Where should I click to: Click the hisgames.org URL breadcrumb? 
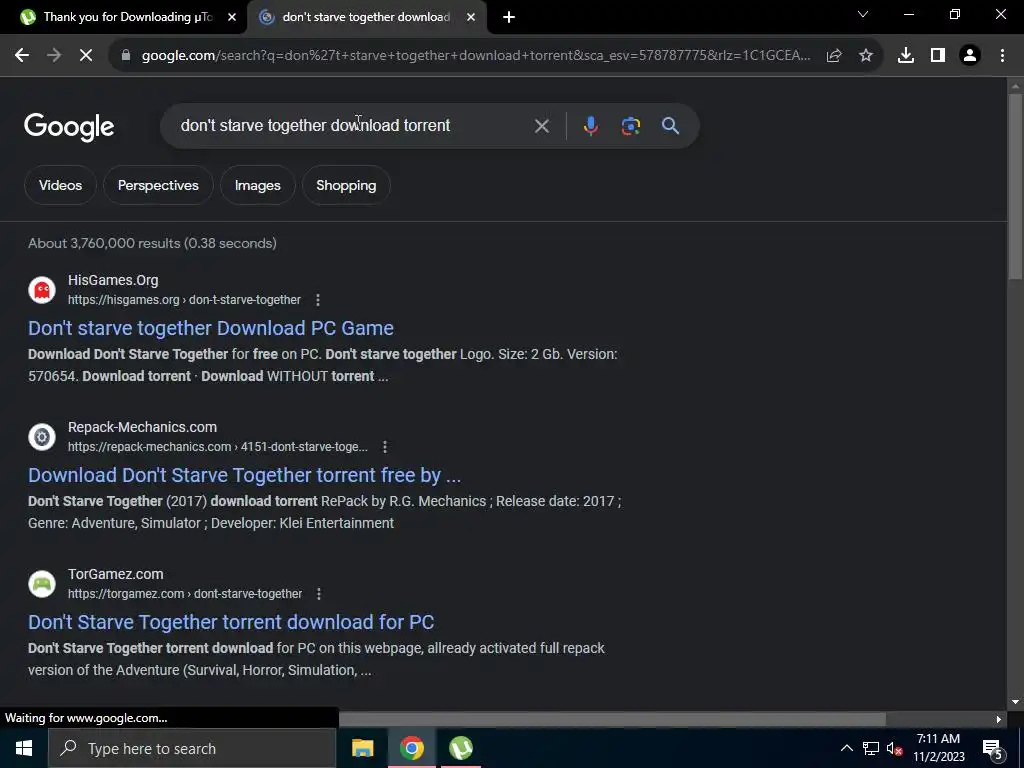pyautogui.click(x=184, y=300)
